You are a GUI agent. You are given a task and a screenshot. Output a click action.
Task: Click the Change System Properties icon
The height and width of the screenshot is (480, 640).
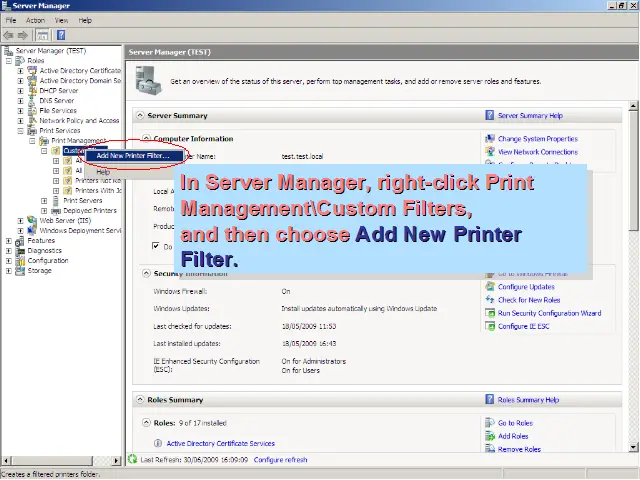(x=490, y=138)
